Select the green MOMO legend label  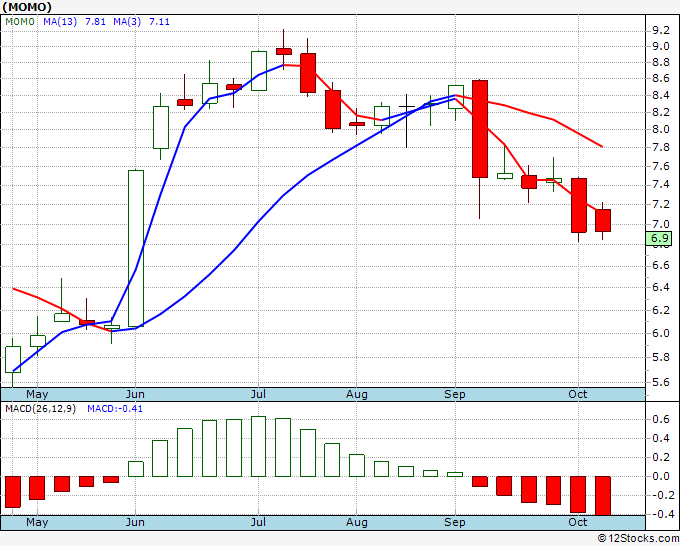coord(20,22)
